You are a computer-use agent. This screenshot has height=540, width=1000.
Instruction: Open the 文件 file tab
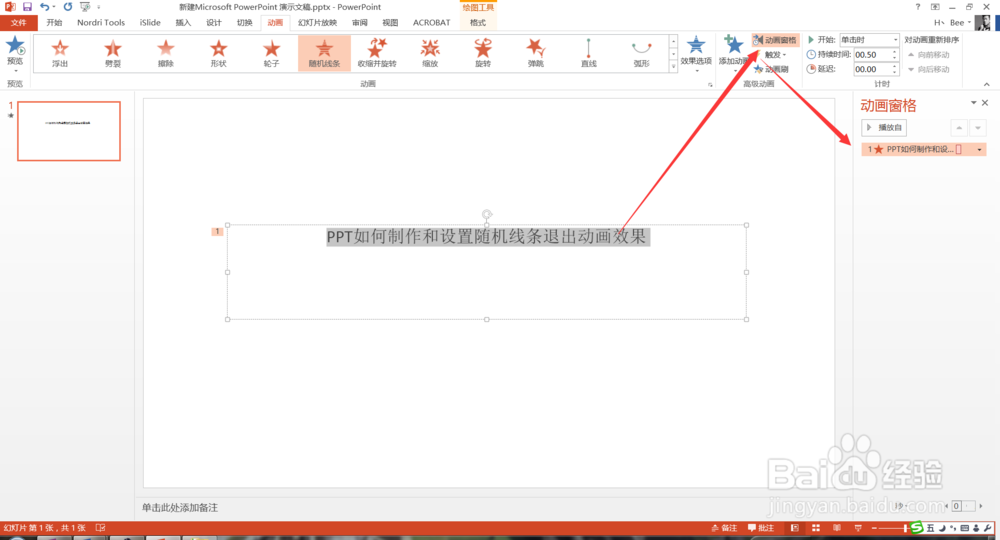coord(19,22)
